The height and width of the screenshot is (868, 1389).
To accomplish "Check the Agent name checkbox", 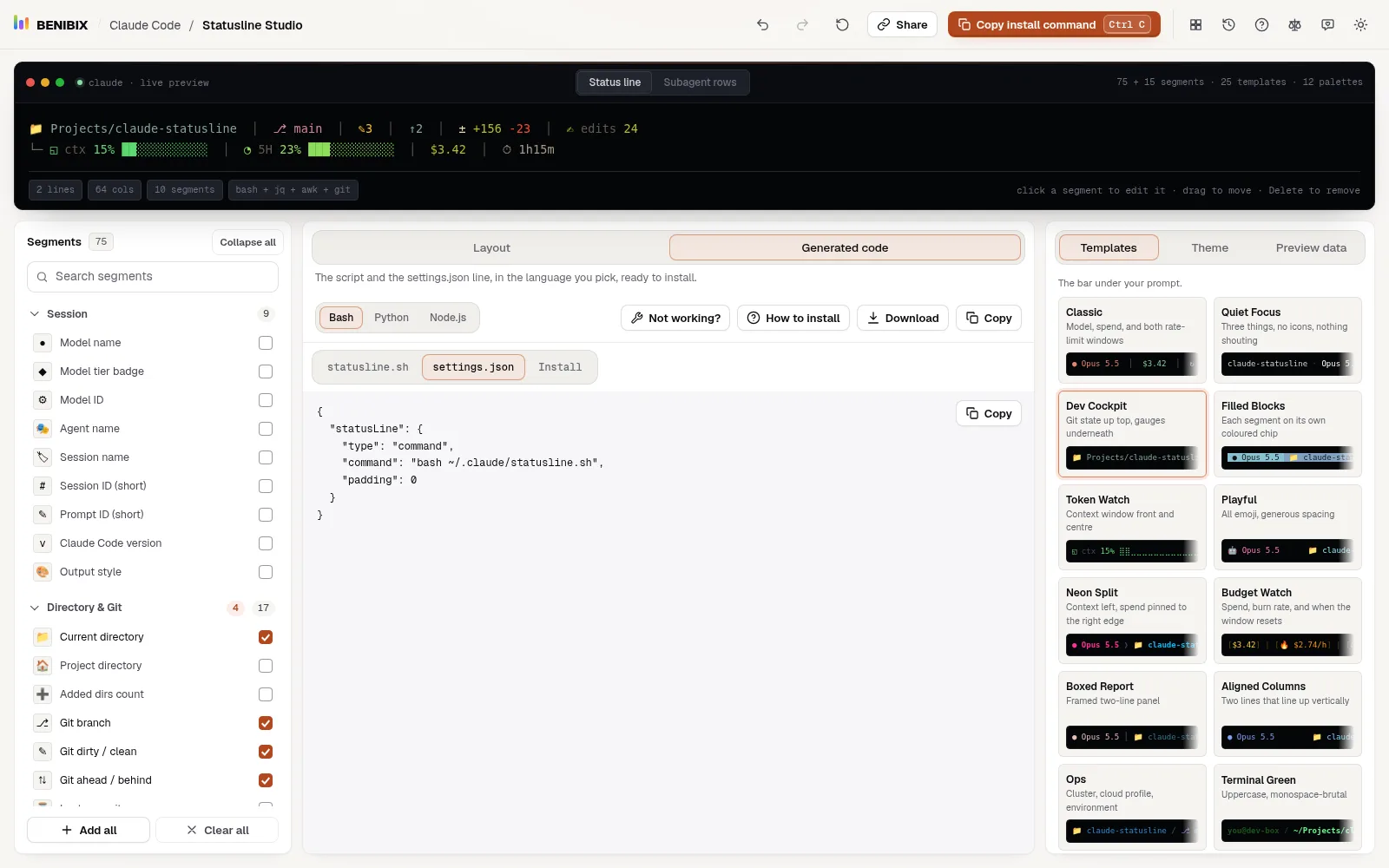I will point(266,429).
